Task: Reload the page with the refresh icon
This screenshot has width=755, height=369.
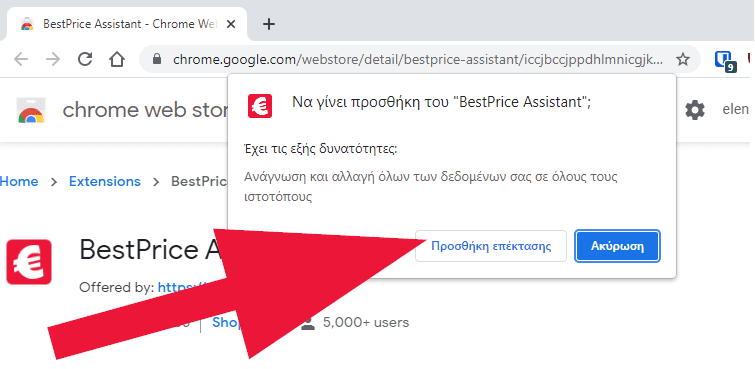Action: point(85,59)
